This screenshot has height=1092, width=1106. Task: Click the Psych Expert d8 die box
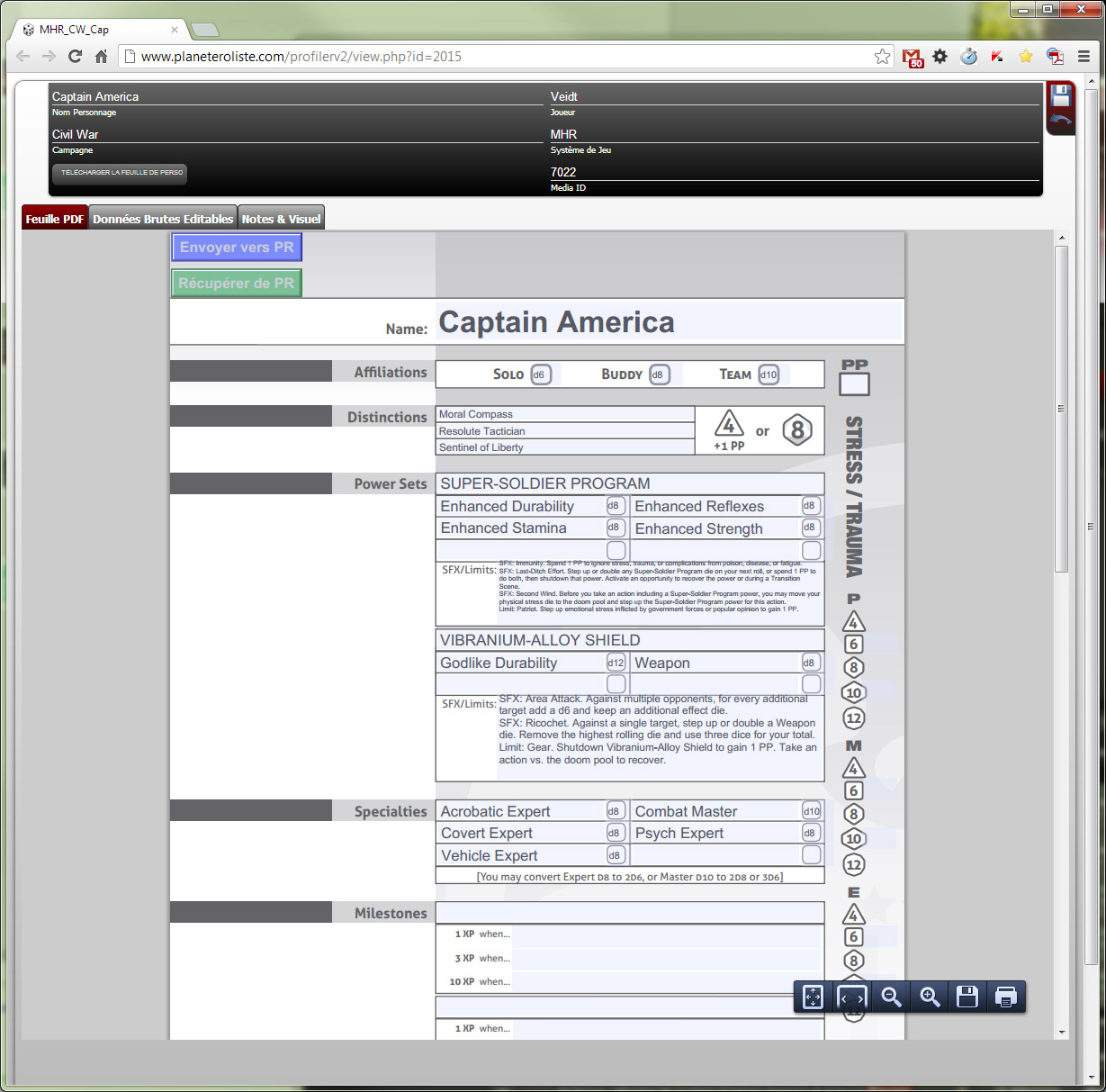click(812, 833)
